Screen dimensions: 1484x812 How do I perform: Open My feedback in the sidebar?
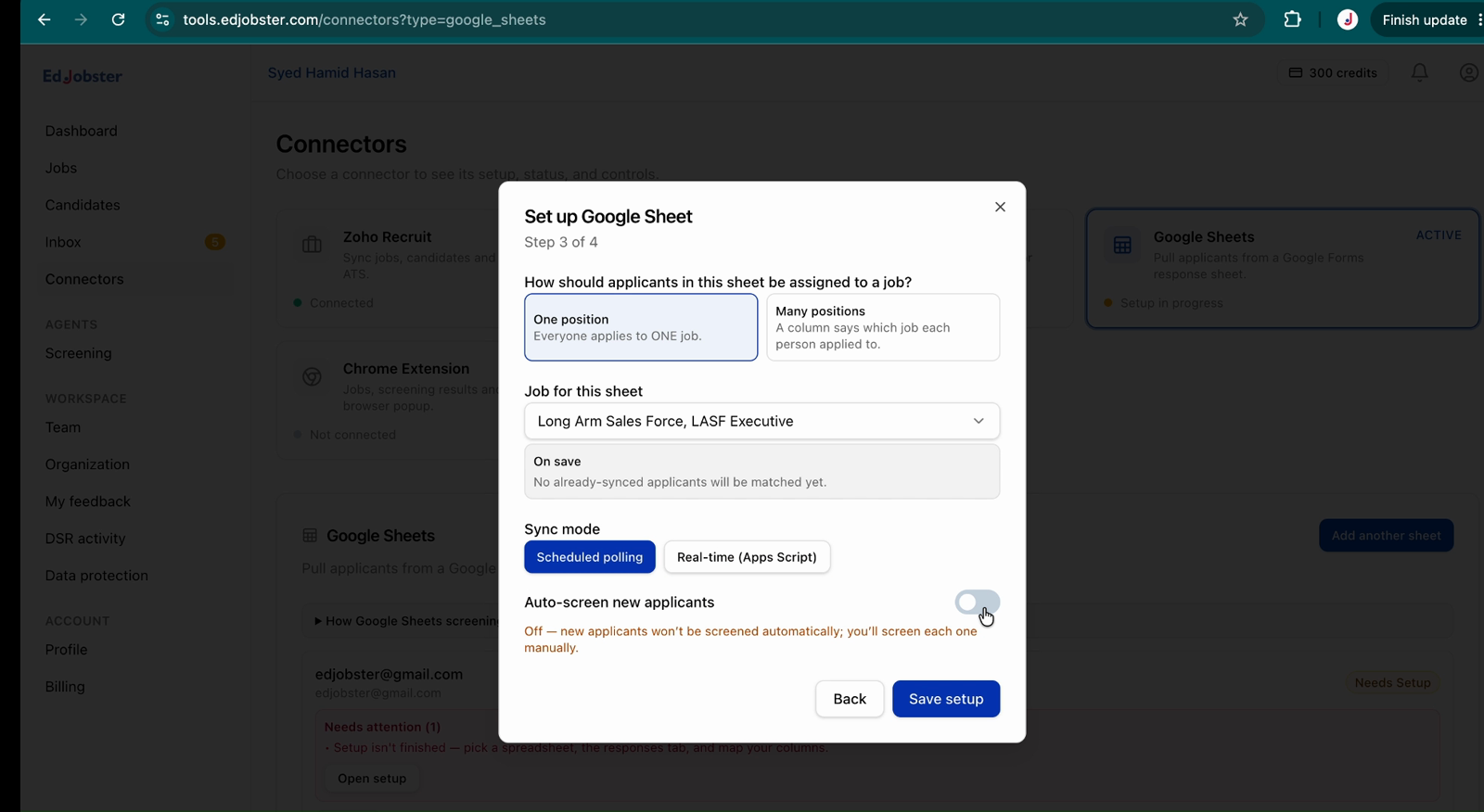pyautogui.click(x=88, y=501)
